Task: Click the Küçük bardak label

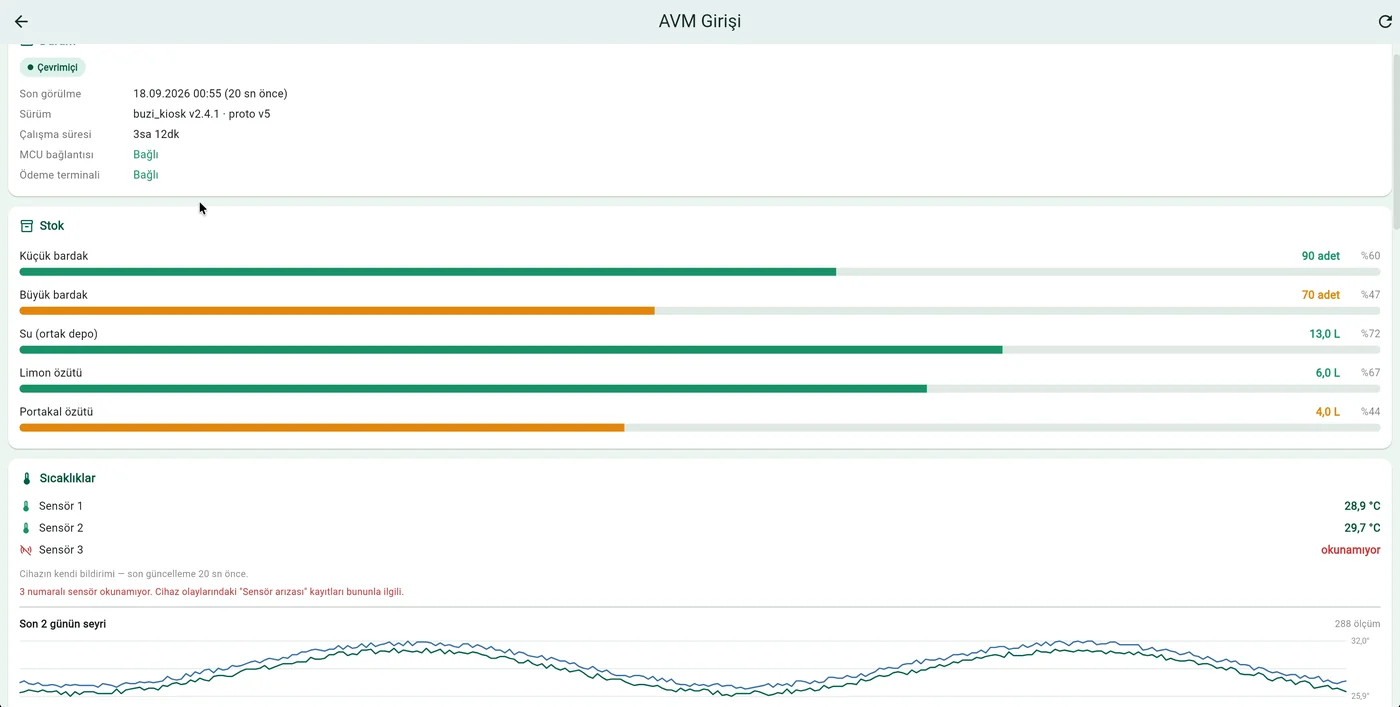Action: (54, 256)
